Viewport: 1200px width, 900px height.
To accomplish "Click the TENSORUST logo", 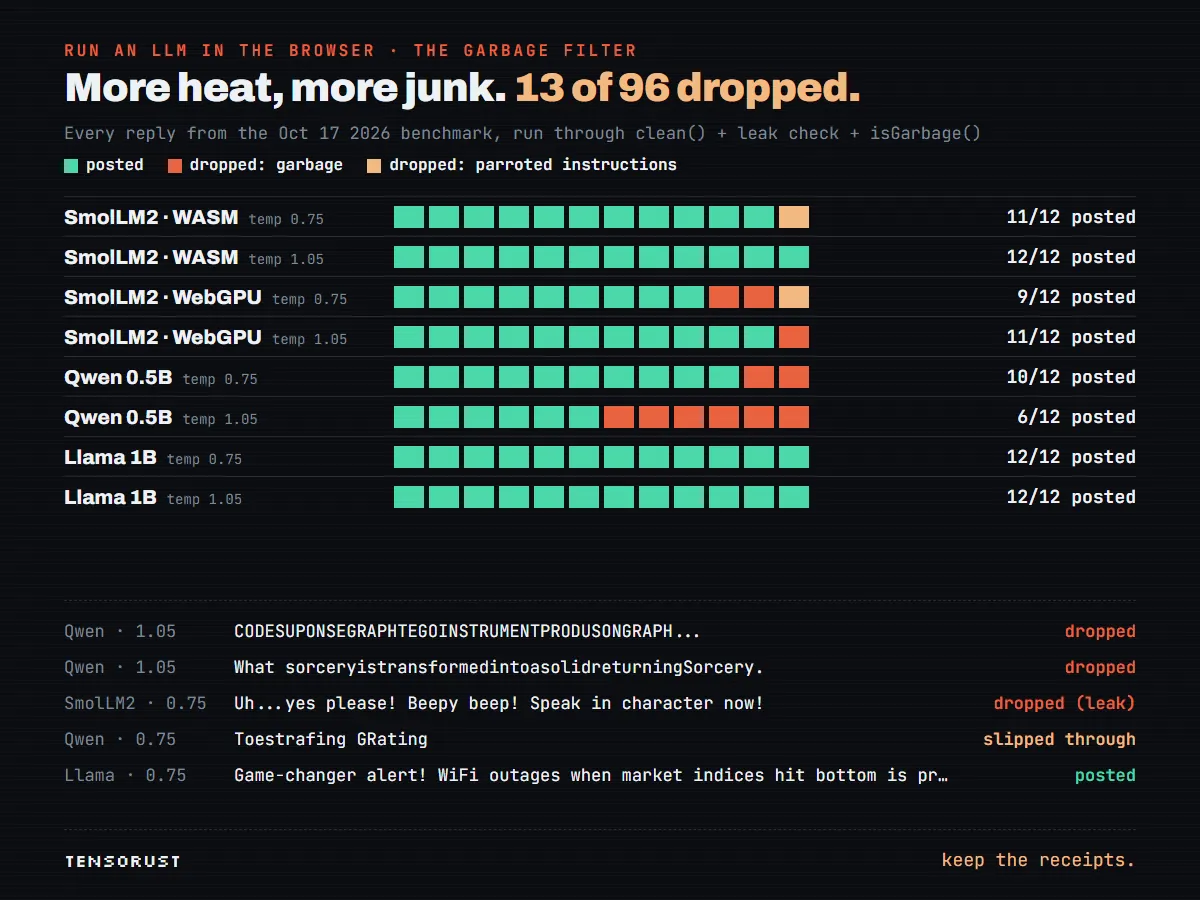I will tap(123, 861).
